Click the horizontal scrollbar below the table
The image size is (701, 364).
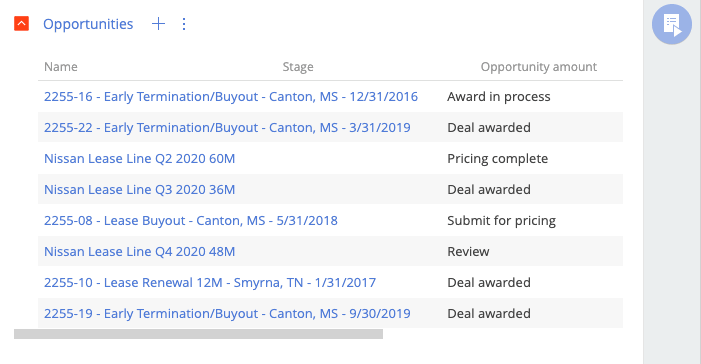coord(198,334)
